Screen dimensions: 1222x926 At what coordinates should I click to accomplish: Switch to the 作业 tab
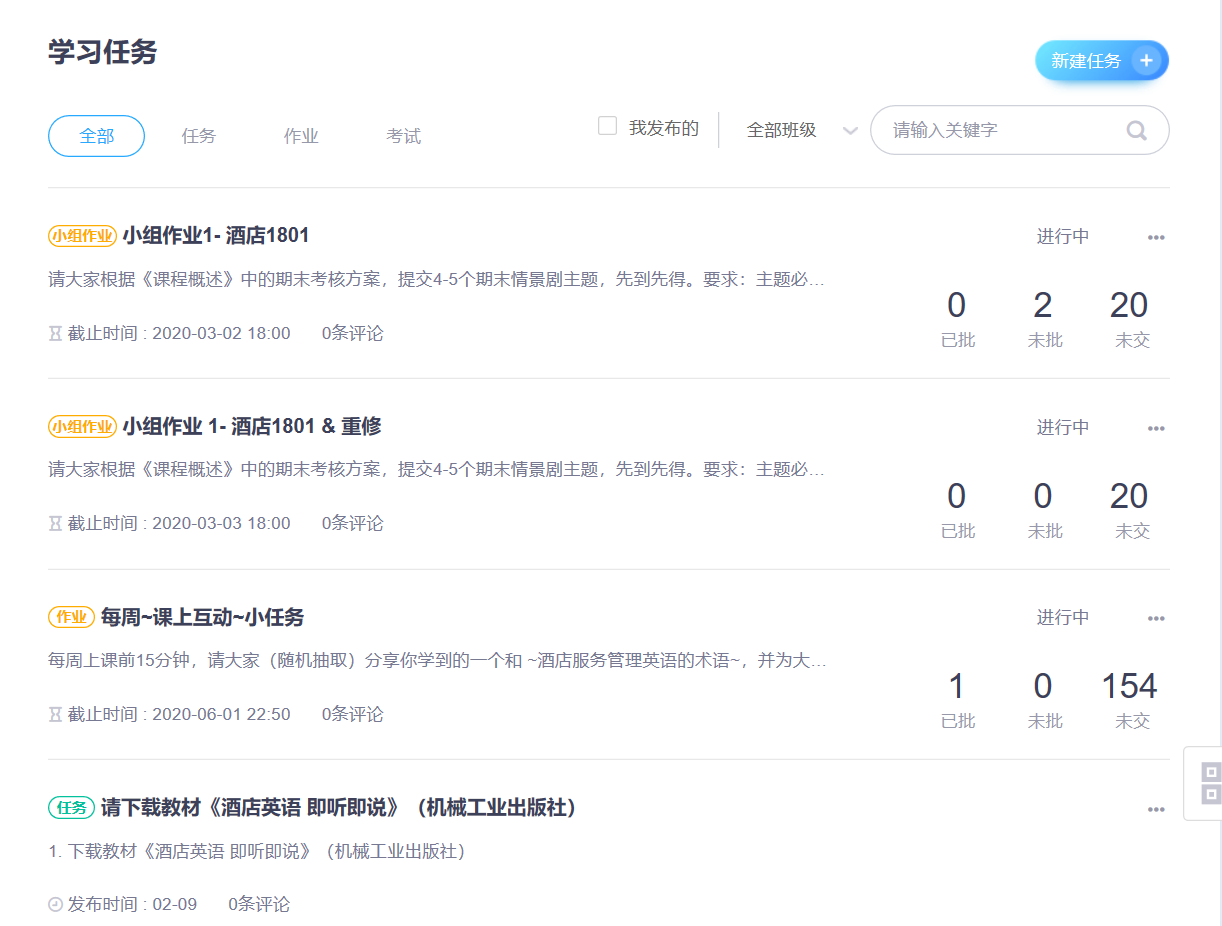[301, 136]
